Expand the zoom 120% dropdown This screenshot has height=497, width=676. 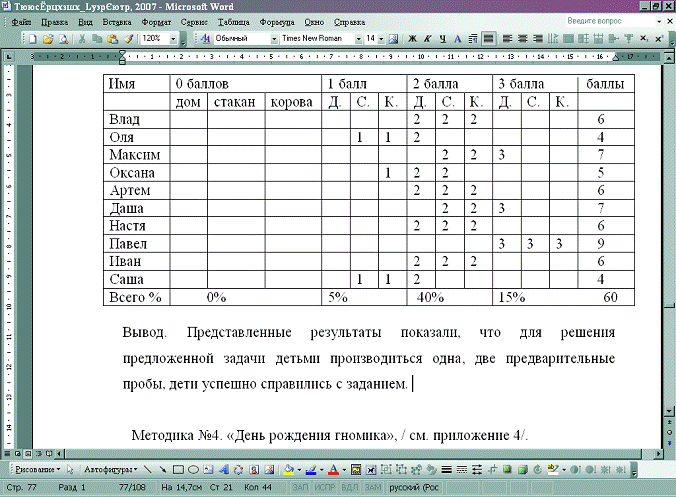click(174, 38)
